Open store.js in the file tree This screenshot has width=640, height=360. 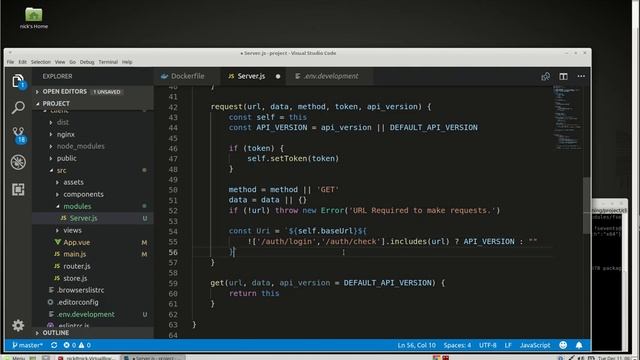[x=93, y=278]
